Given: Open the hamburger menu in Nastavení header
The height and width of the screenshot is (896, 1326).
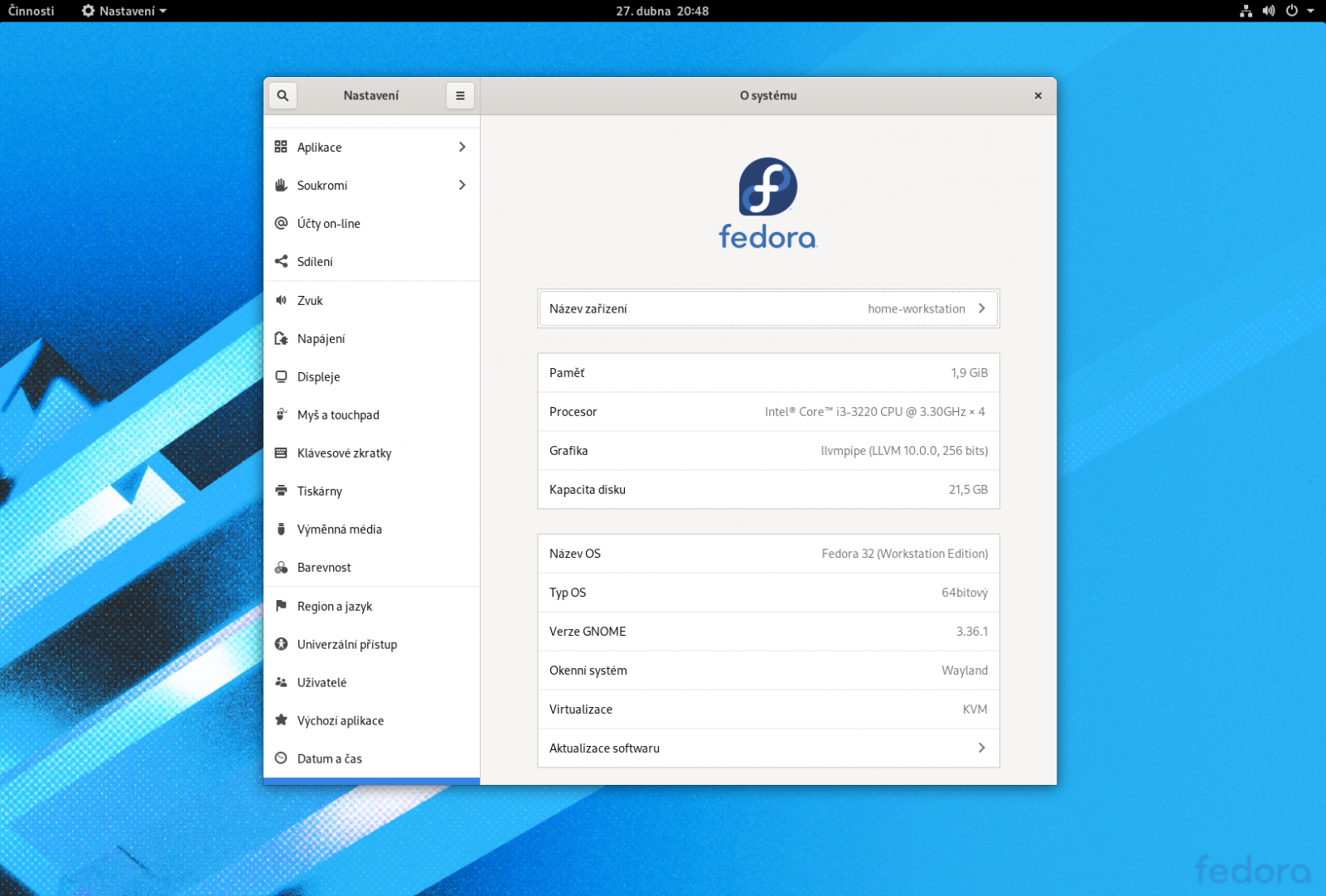Looking at the screenshot, I should point(460,95).
